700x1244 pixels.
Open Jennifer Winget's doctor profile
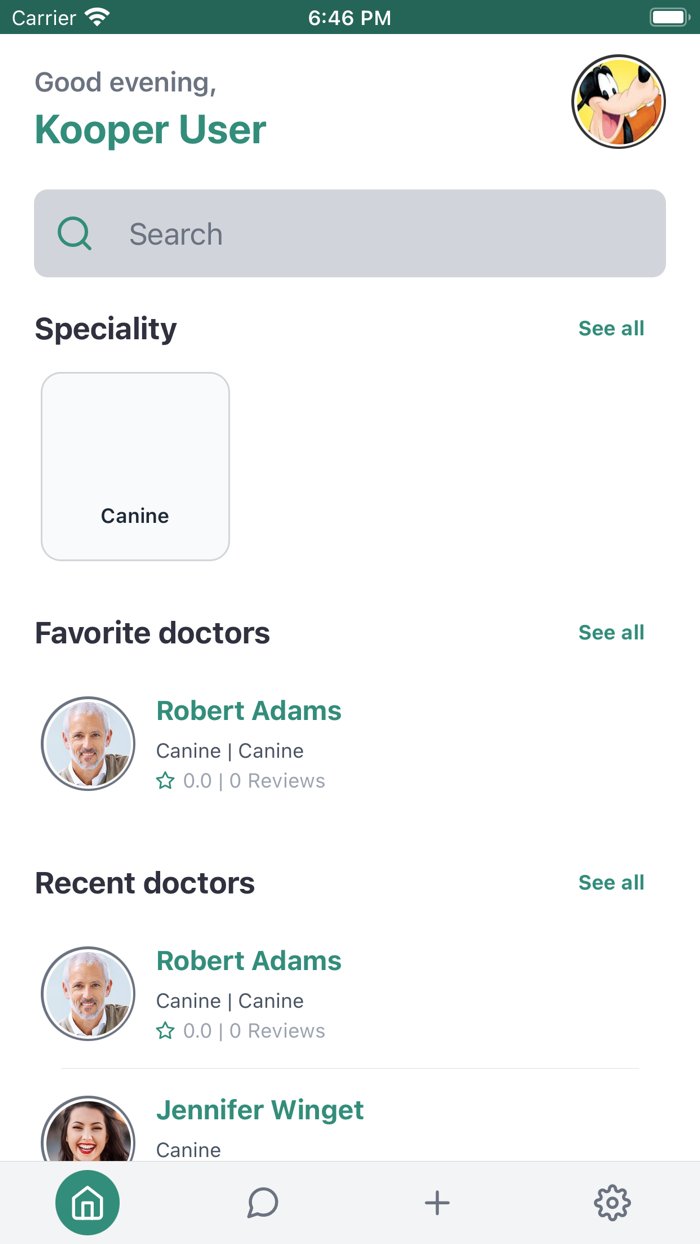(x=260, y=1110)
